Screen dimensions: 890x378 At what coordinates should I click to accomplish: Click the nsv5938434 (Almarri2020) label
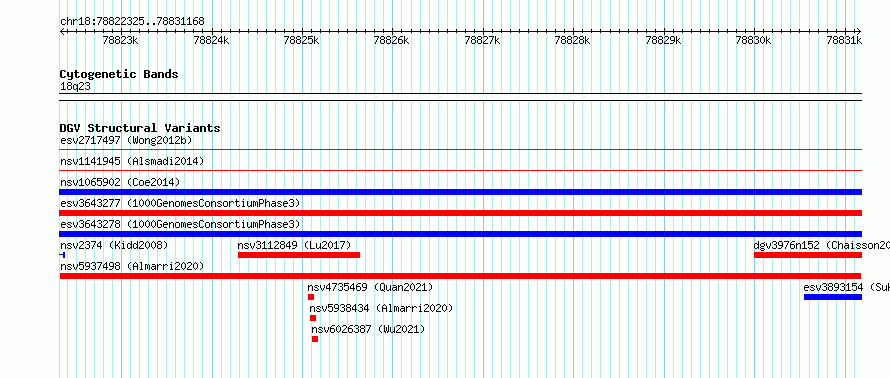coord(381,308)
